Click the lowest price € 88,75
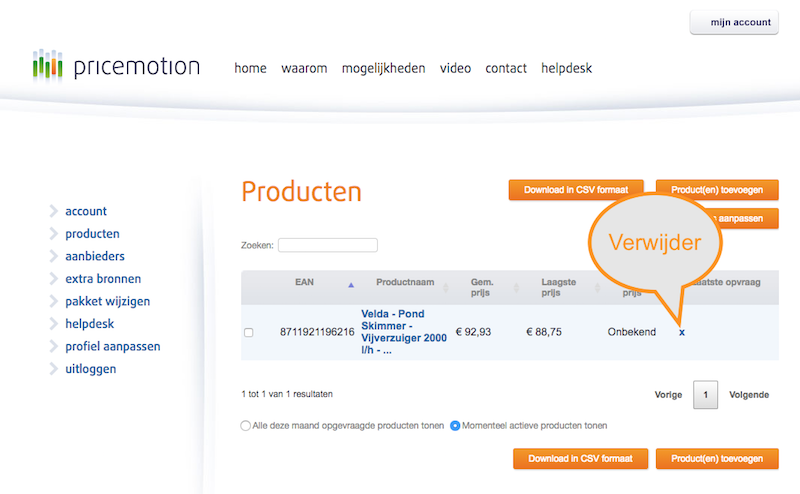This screenshot has height=494, width=800. [544, 332]
